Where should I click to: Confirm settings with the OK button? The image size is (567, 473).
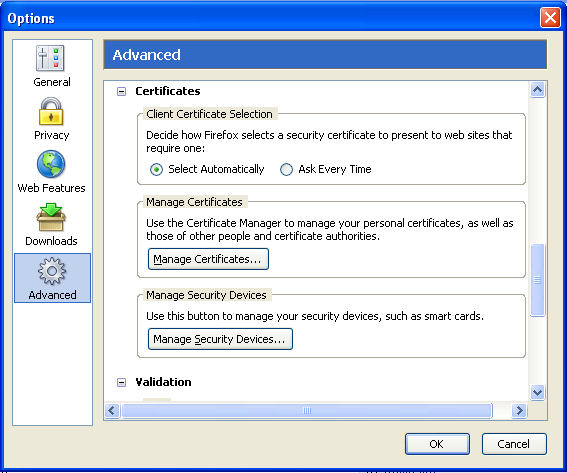tap(437, 444)
